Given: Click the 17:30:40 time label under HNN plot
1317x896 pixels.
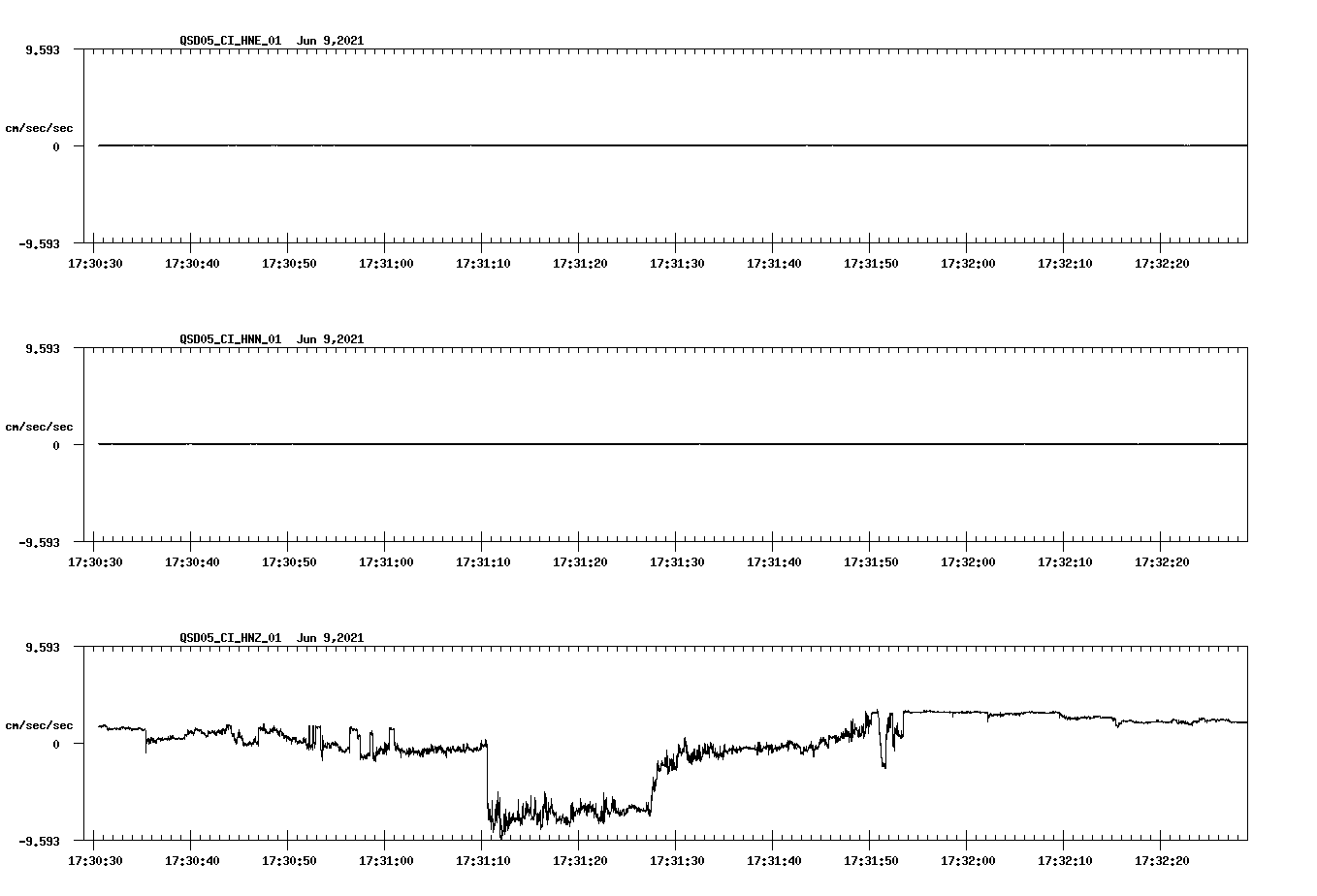Looking at the screenshot, I should [192, 562].
